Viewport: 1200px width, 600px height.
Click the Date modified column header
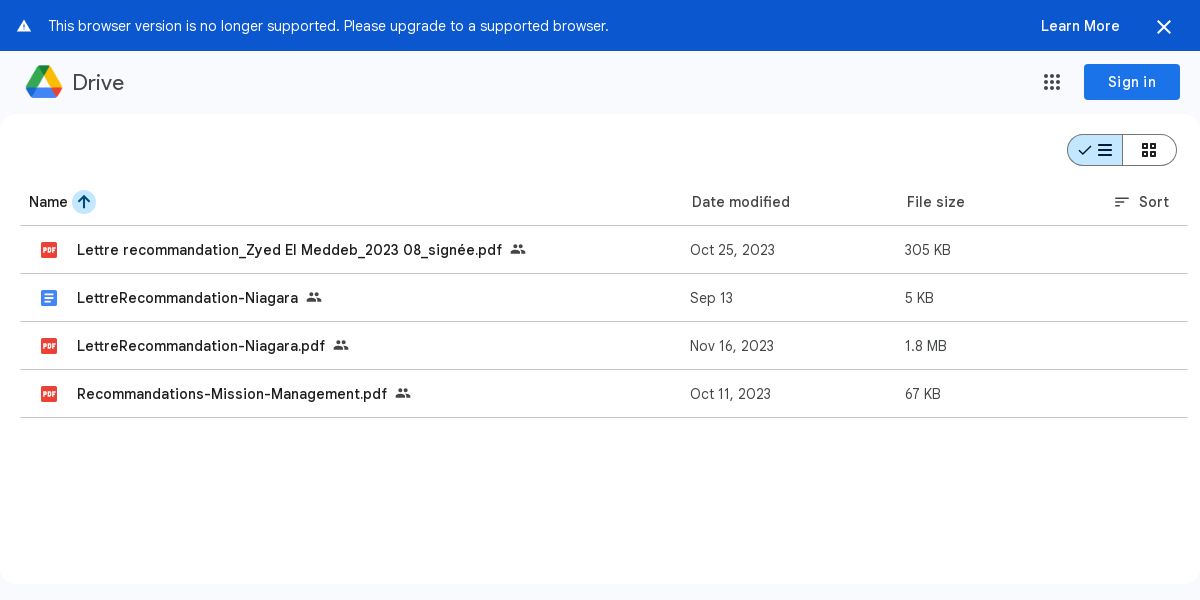(x=741, y=202)
